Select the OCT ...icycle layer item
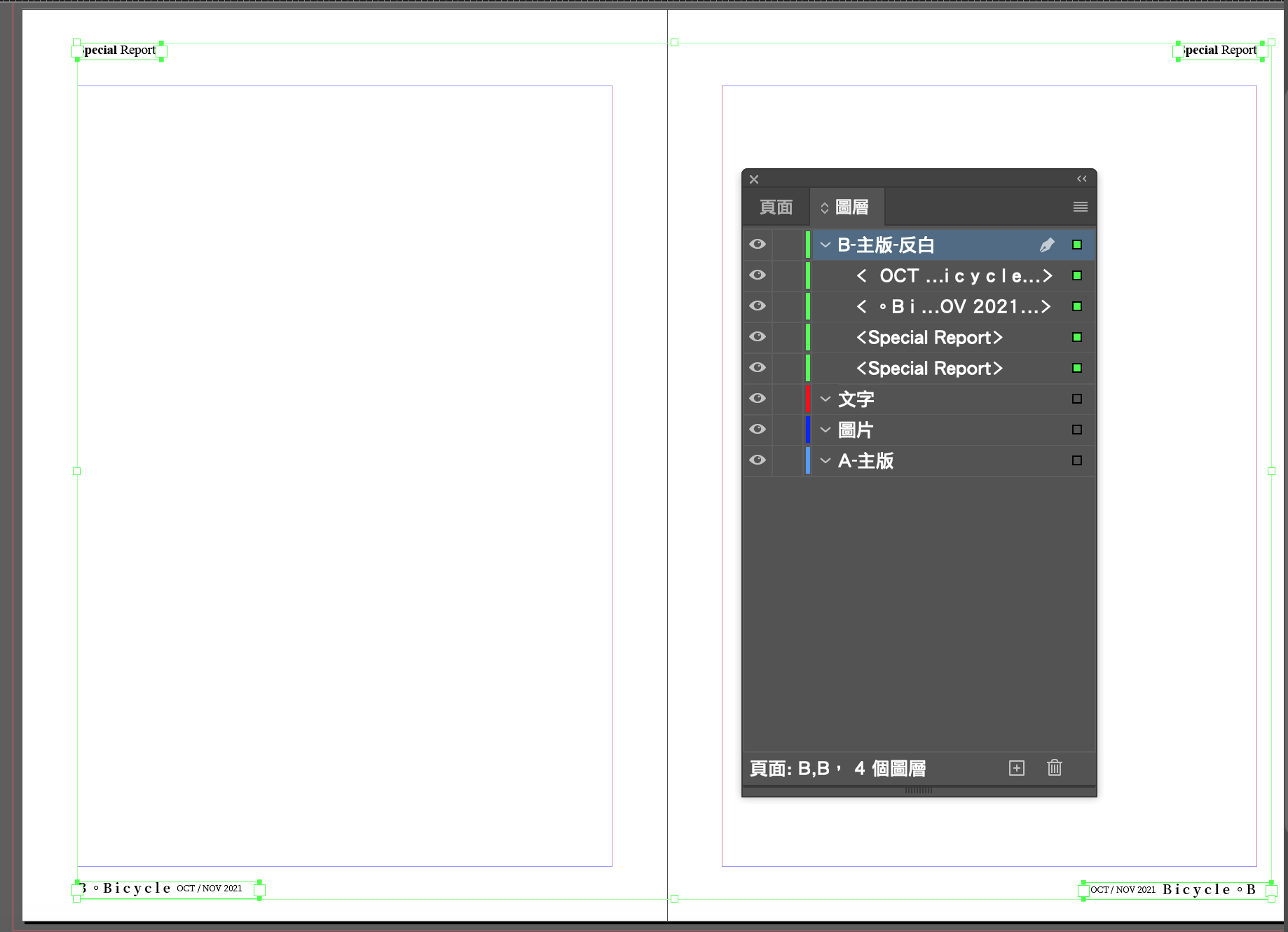This screenshot has width=1288, height=932. pos(953,276)
